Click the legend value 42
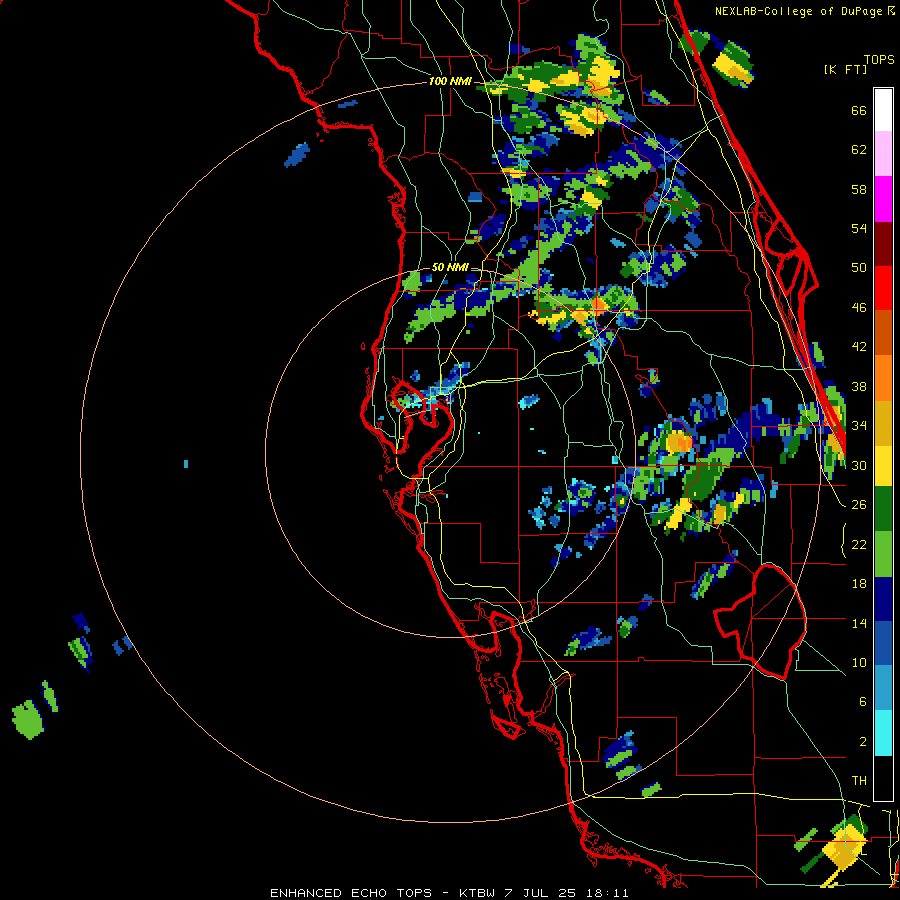 point(859,347)
